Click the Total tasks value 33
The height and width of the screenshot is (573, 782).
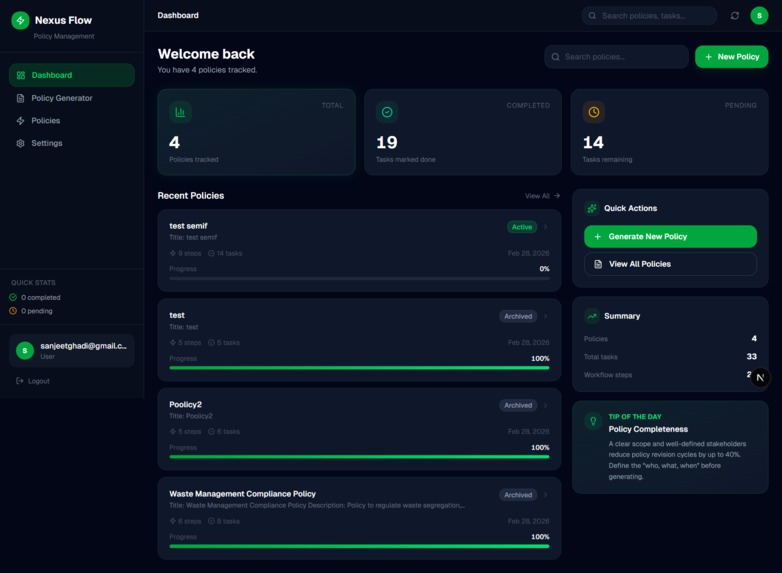pyautogui.click(x=751, y=357)
